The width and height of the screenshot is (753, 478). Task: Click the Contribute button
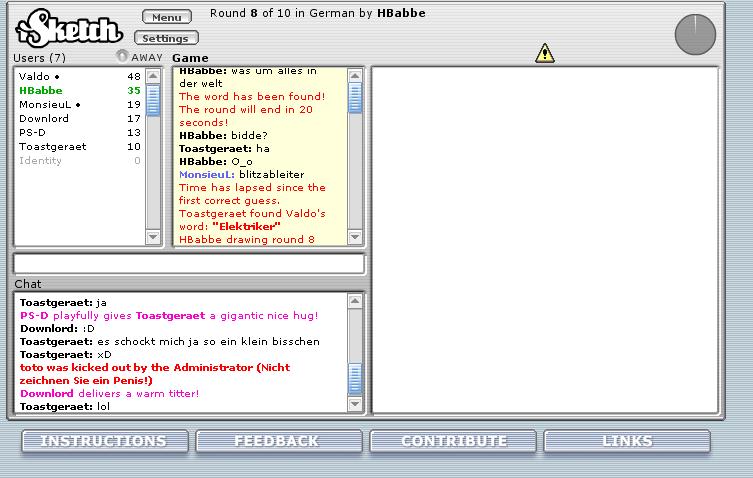(453, 441)
